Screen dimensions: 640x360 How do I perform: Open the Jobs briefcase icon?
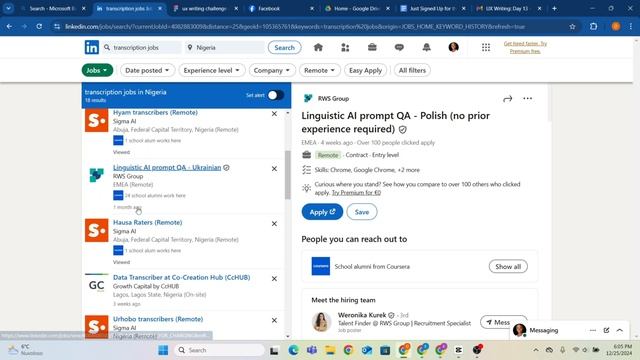click(372, 47)
